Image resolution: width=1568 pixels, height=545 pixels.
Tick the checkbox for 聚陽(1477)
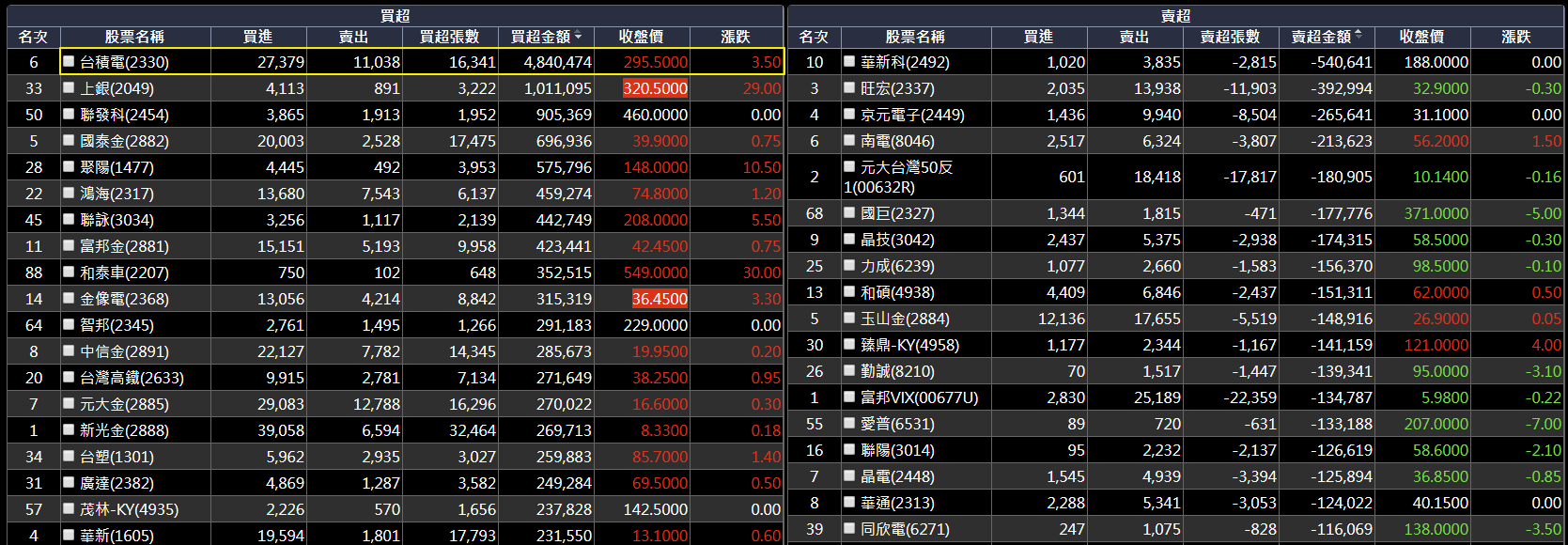click(69, 166)
